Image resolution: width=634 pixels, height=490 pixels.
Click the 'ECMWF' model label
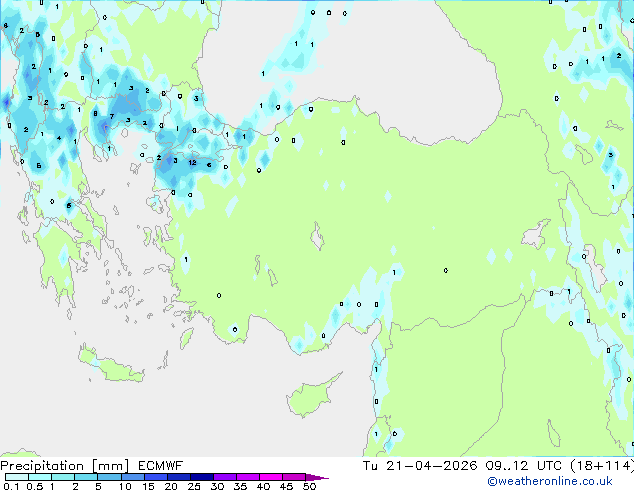point(160,466)
